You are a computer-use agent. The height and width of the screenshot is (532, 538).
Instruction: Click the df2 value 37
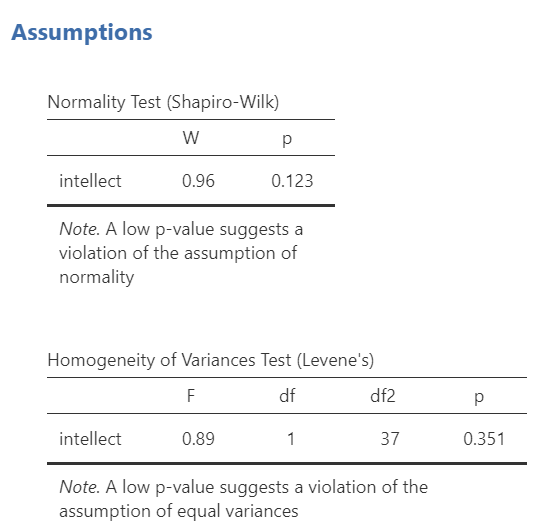(390, 439)
